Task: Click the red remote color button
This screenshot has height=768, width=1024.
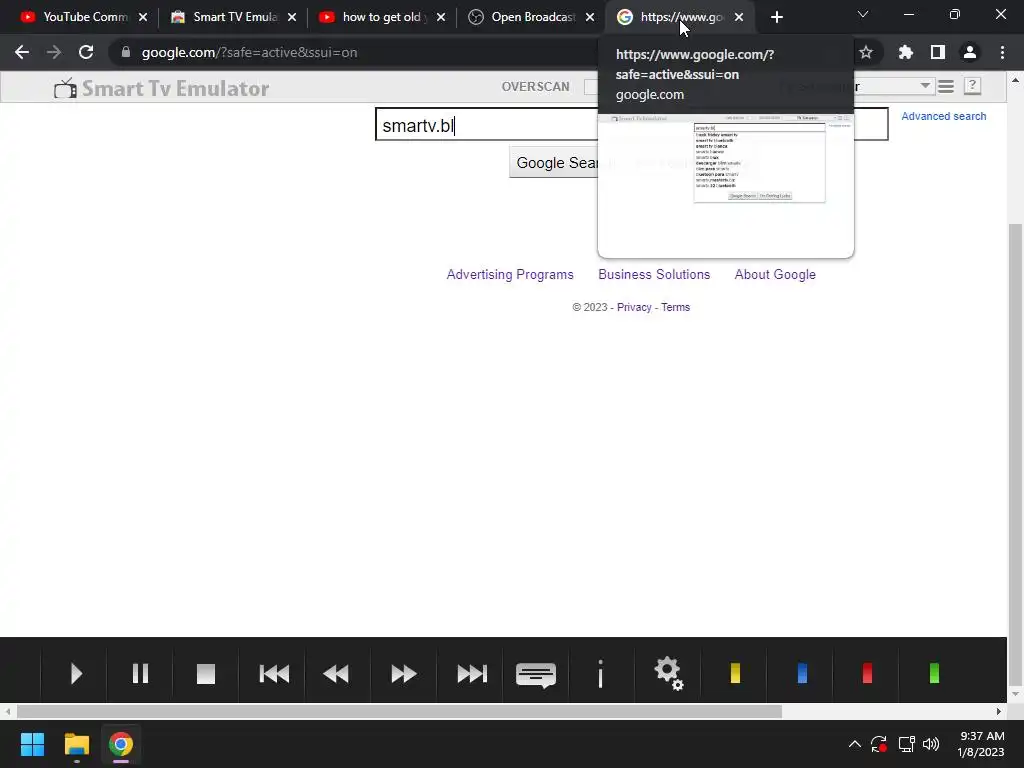Action: [867, 673]
